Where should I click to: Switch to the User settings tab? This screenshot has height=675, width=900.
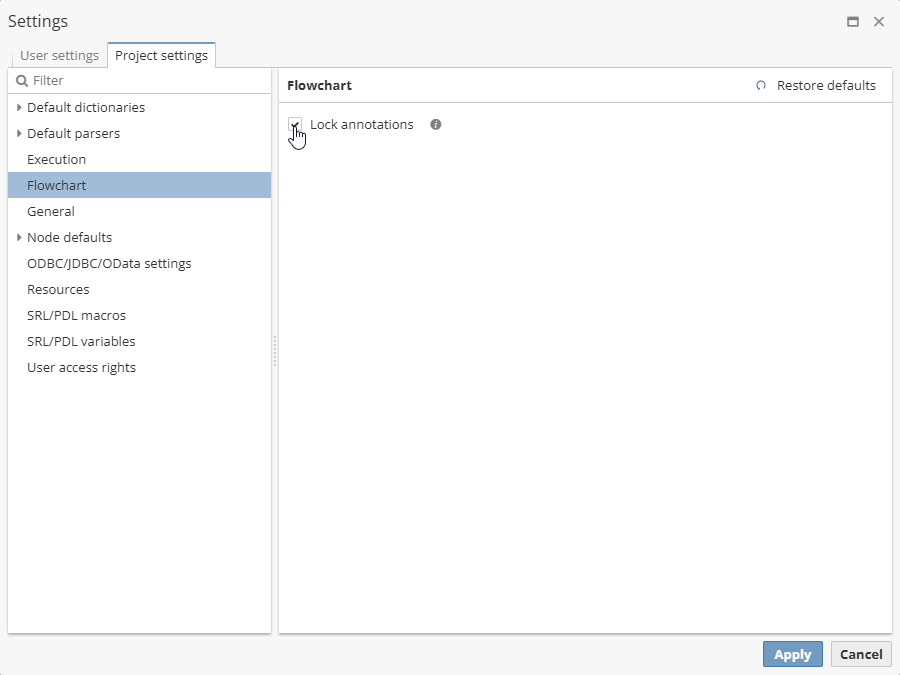click(59, 56)
